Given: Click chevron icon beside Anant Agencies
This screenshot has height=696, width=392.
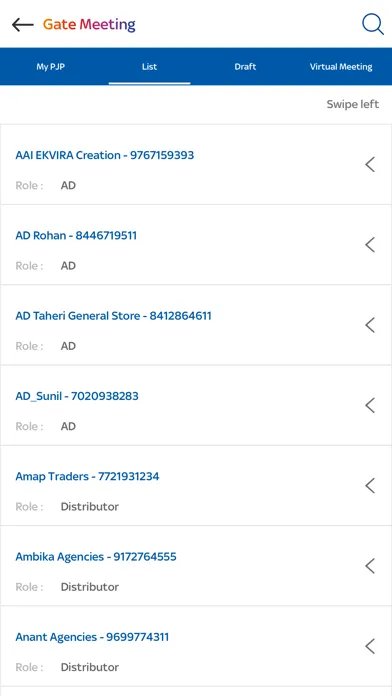Looking at the screenshot, I should (370, 646).
